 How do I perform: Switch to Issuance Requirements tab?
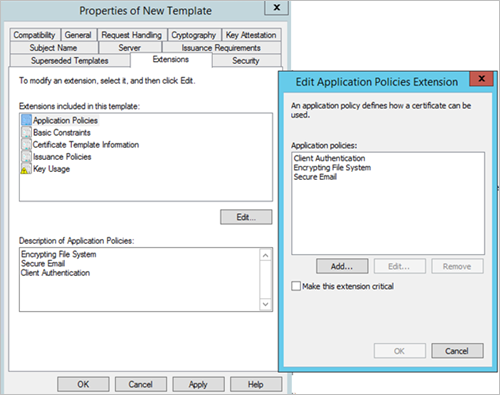coord(221,48)
